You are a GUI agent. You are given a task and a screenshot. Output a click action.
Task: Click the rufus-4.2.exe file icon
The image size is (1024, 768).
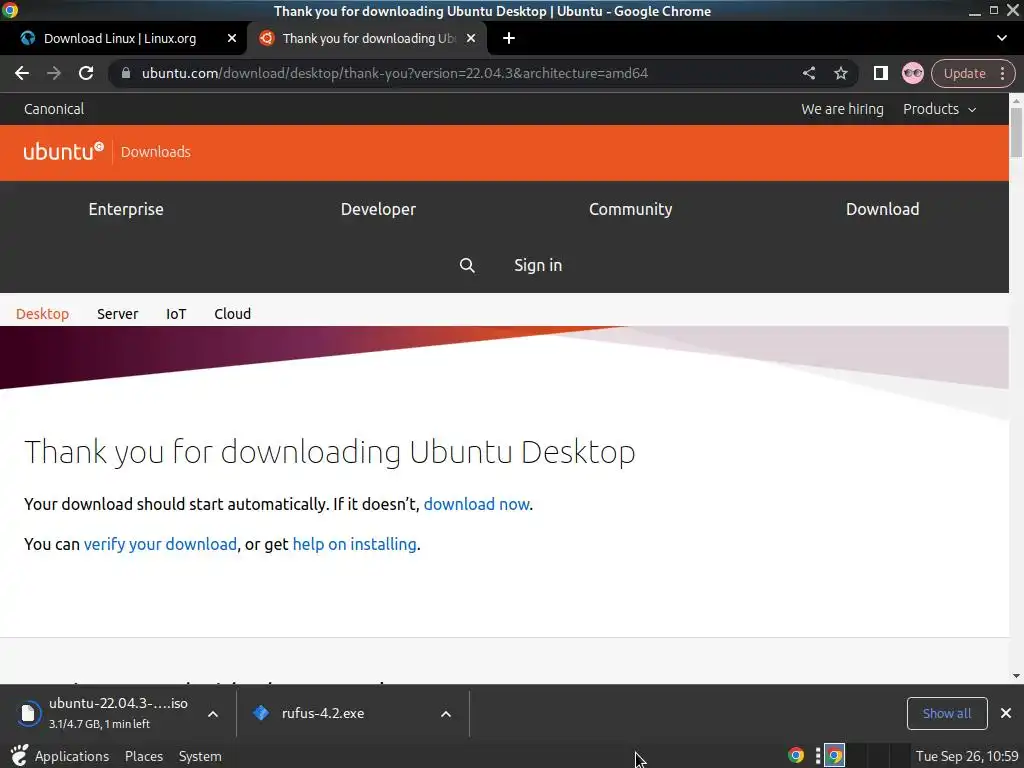pyautogui.click(x=261, y=712)
